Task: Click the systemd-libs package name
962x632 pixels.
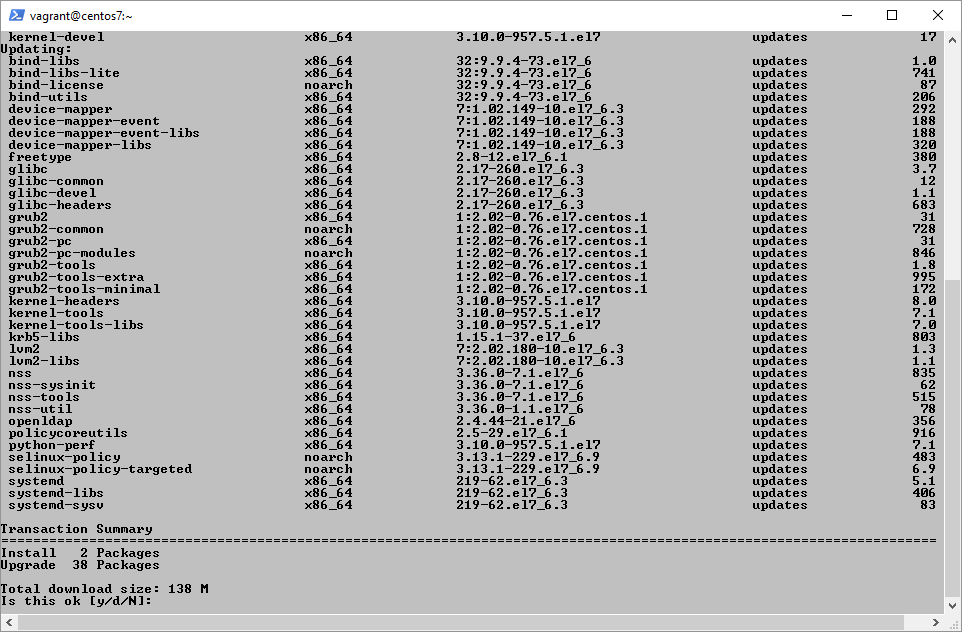Action: 56,493
